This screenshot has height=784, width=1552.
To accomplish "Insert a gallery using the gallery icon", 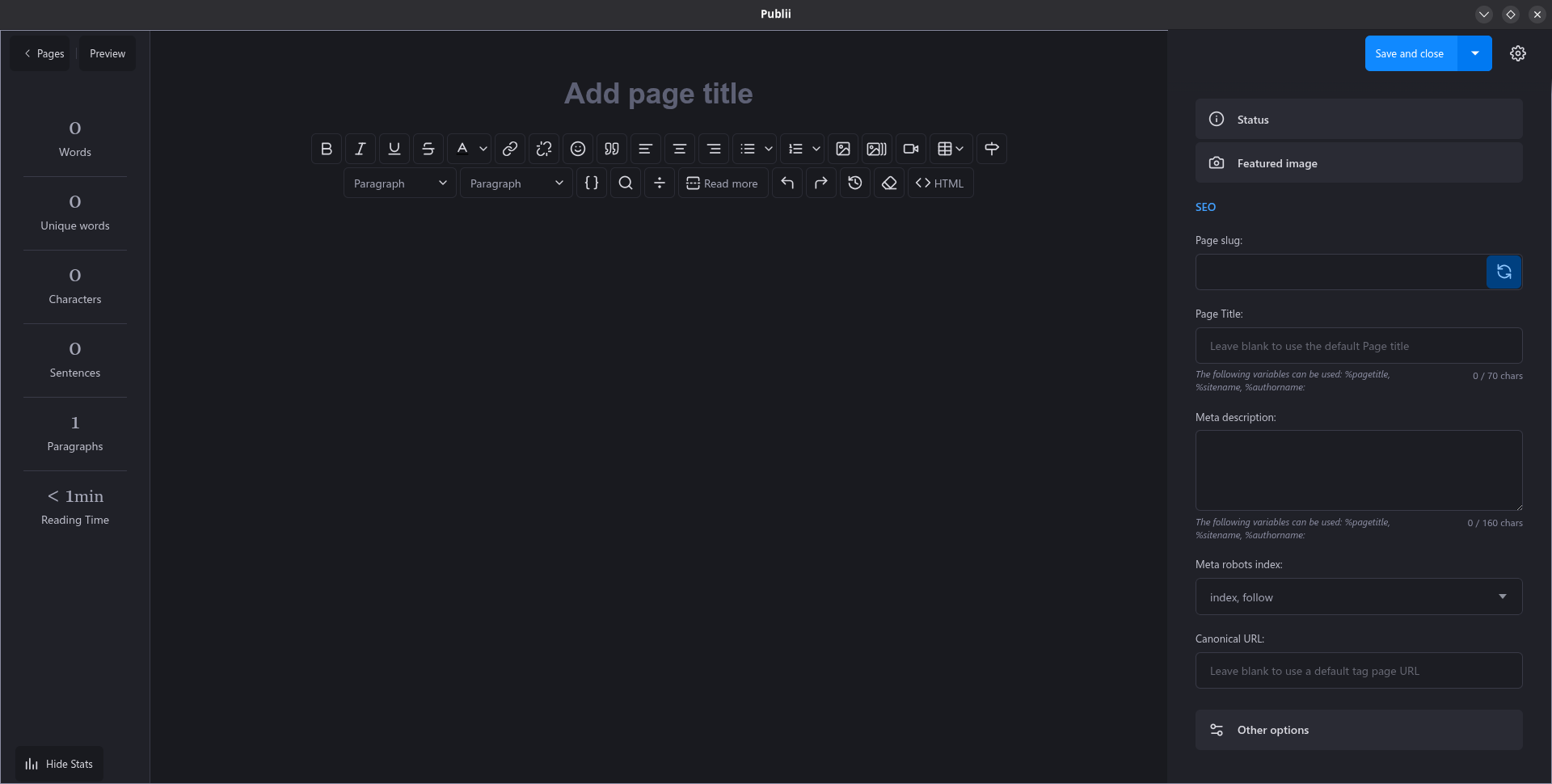I will tap(877, 149).
